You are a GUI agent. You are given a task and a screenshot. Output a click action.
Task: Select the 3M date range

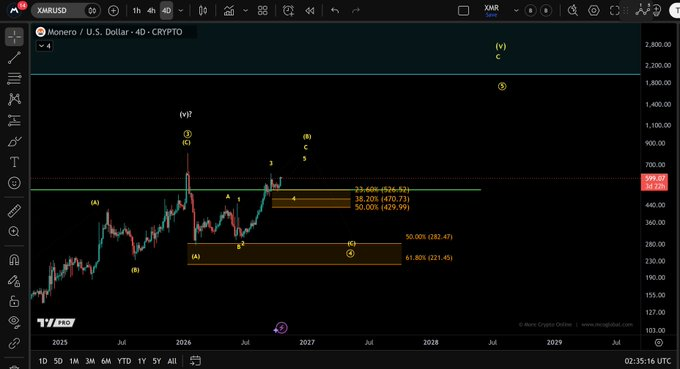(x=90, y=361)
